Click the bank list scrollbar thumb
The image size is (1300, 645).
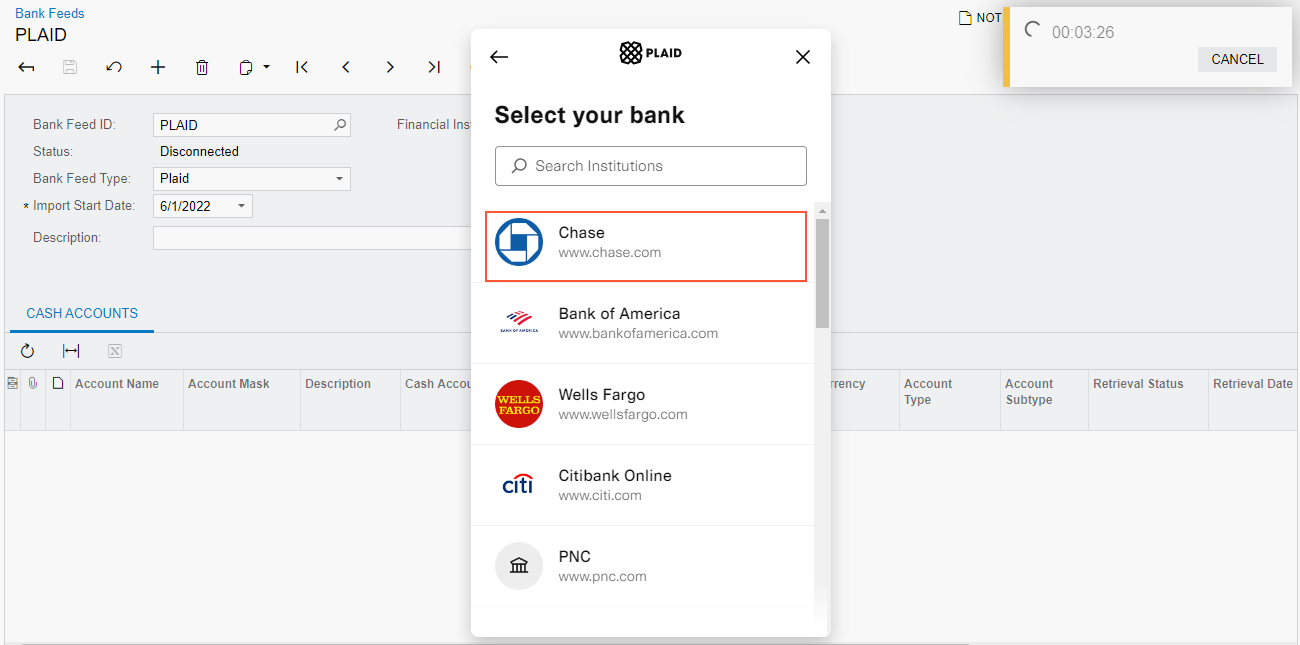click(822, 273)
